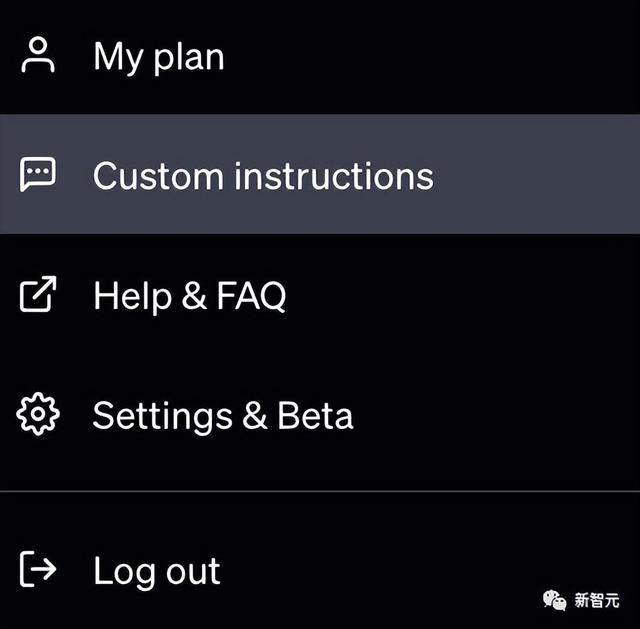The image size is (640, 629).
Task: Click the chat bubble Custom instructions icon
Action: 38,174
